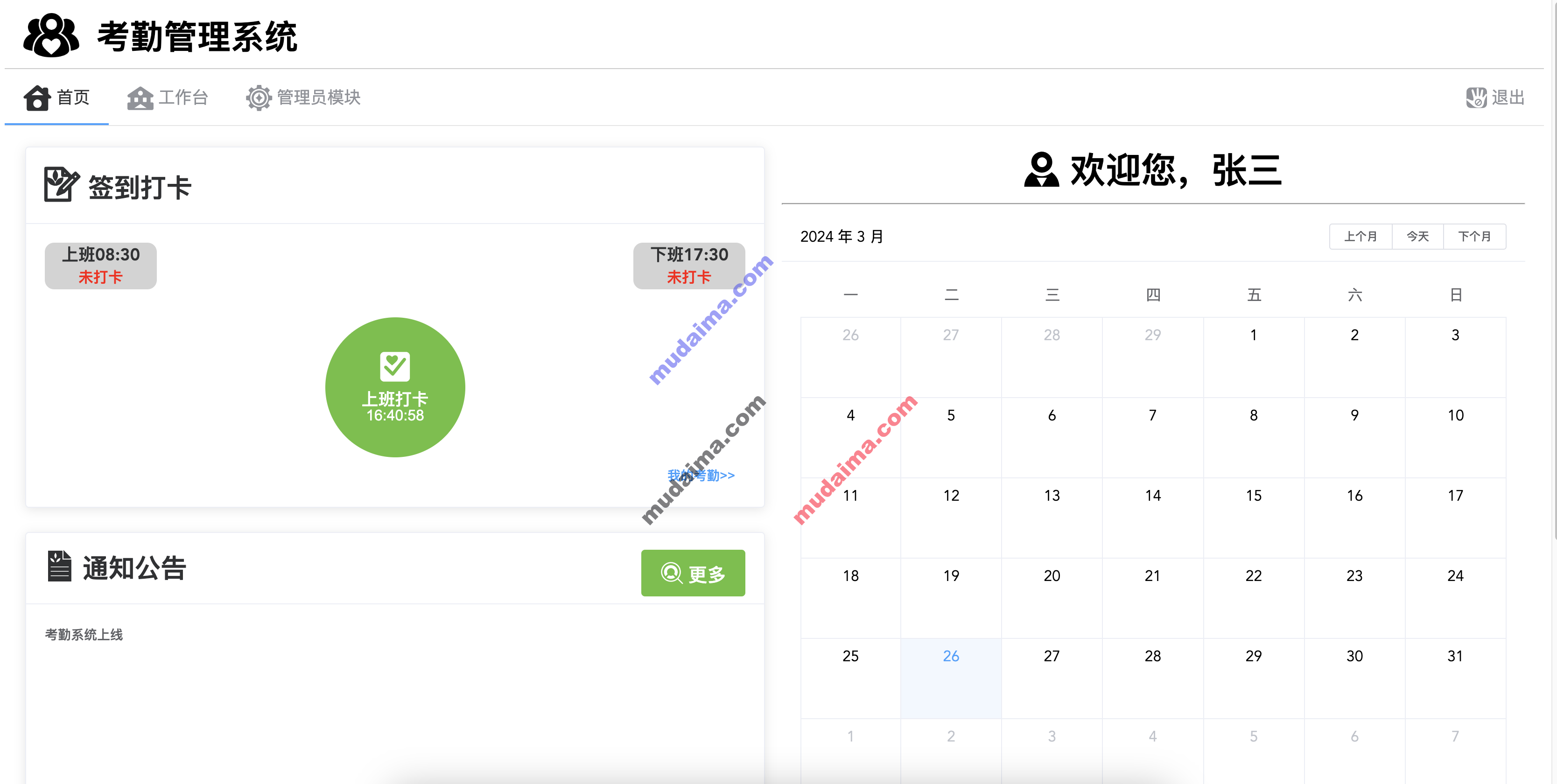Select calendar day 25

point(851,678)
